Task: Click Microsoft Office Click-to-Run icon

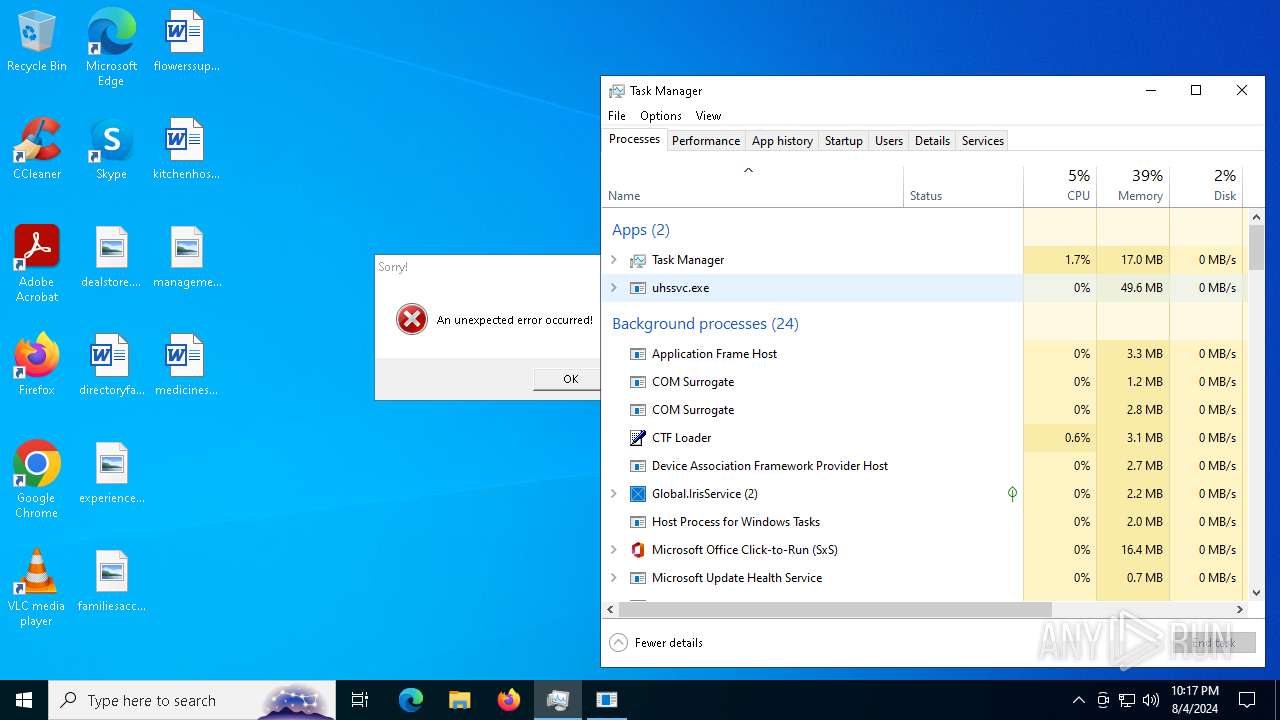Action: [638, 550]
